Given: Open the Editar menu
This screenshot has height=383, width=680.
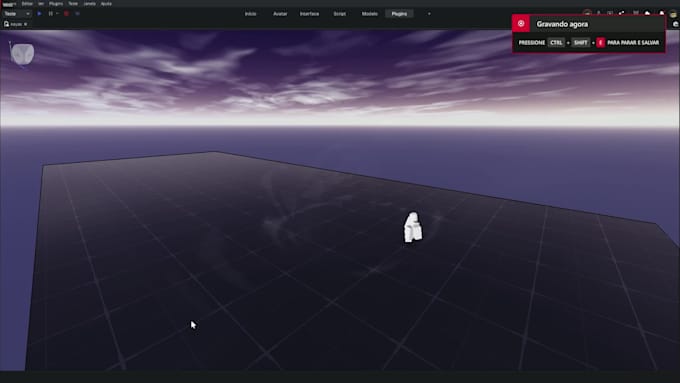Looking at the screenshot, I should pos(27,3).
